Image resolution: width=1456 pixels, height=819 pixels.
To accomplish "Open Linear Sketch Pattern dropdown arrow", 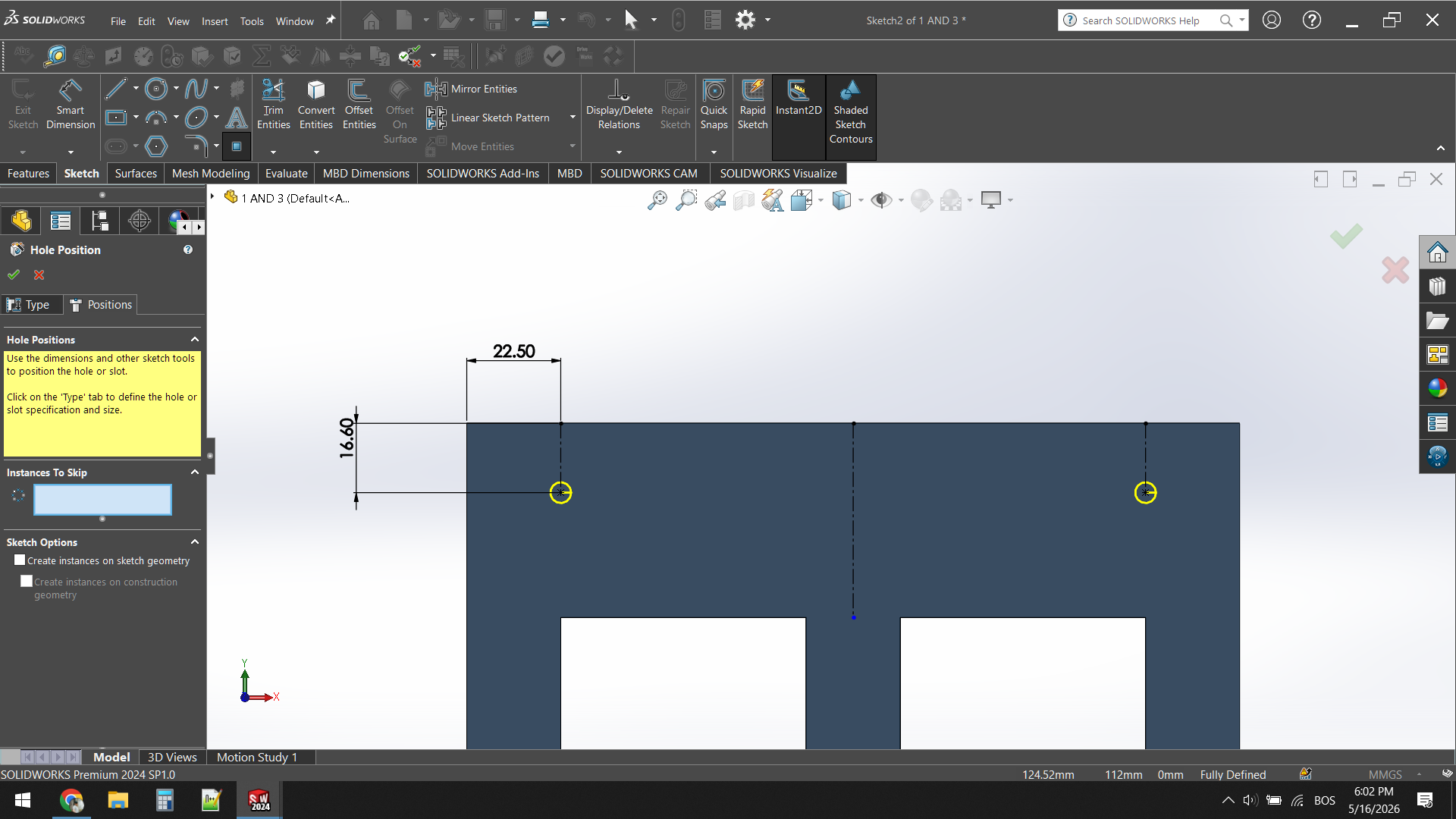I will [573, 118].
